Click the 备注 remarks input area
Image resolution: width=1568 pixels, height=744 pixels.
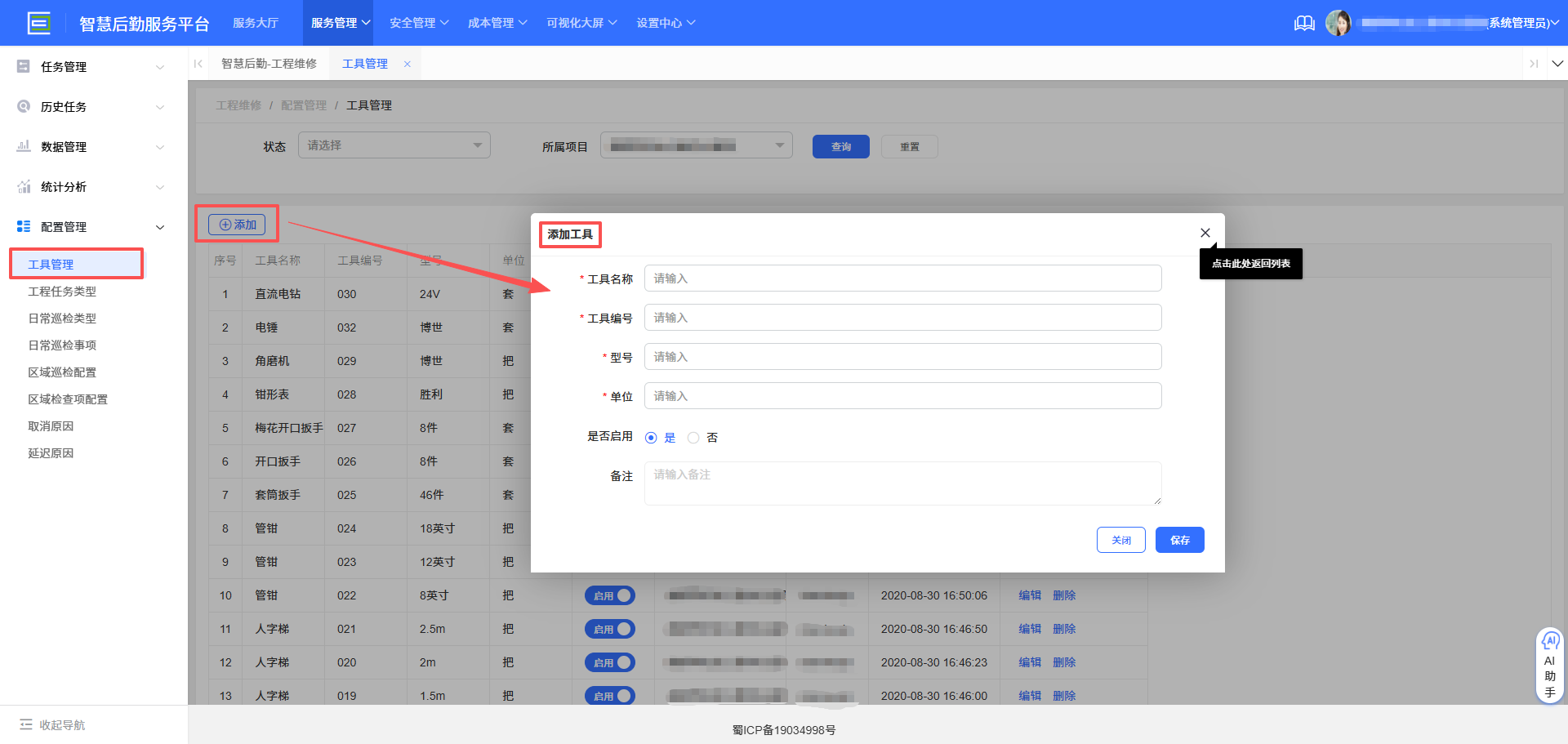pos(902,483)
